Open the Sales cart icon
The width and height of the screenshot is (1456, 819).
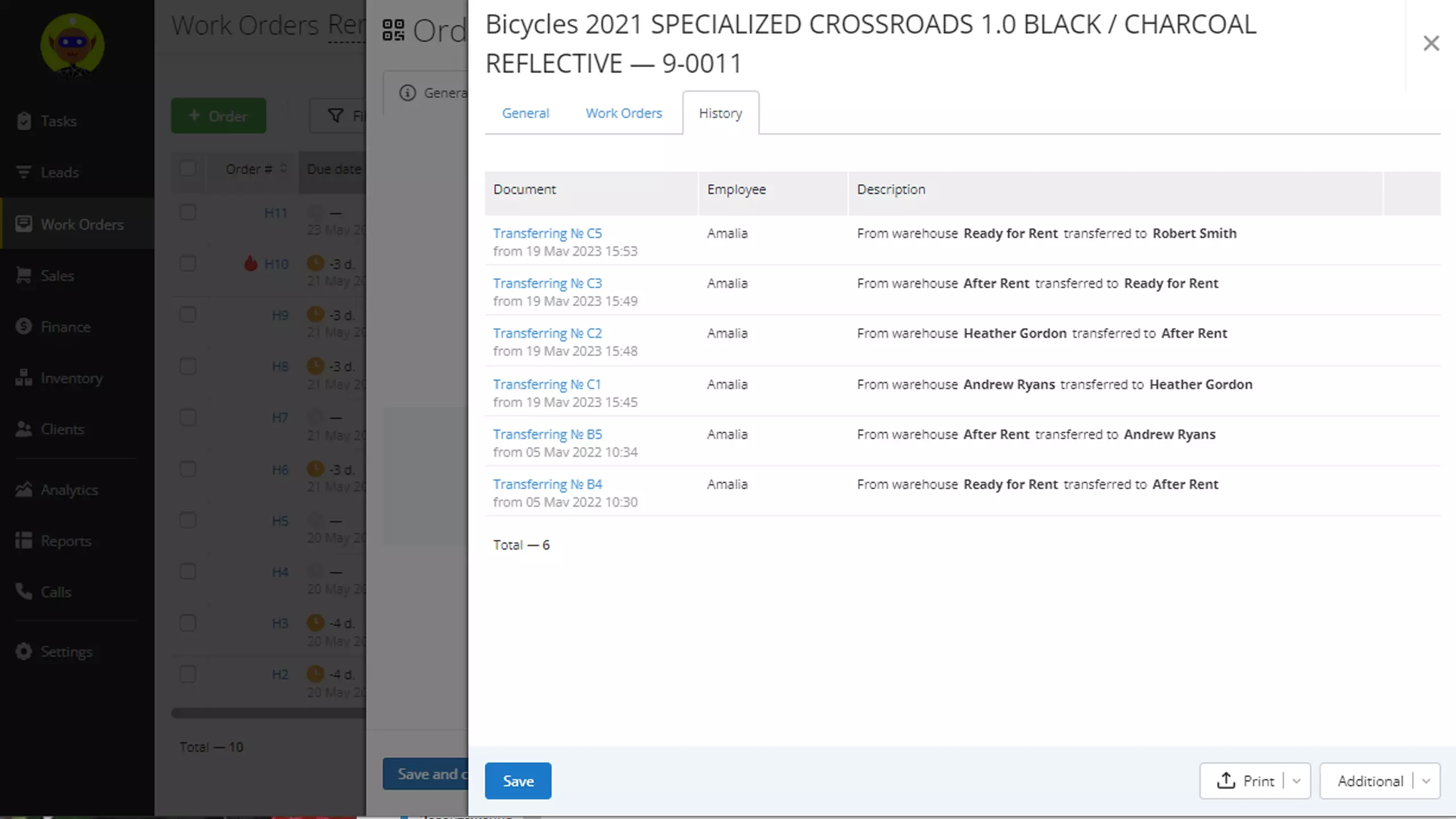pos(23,275)
